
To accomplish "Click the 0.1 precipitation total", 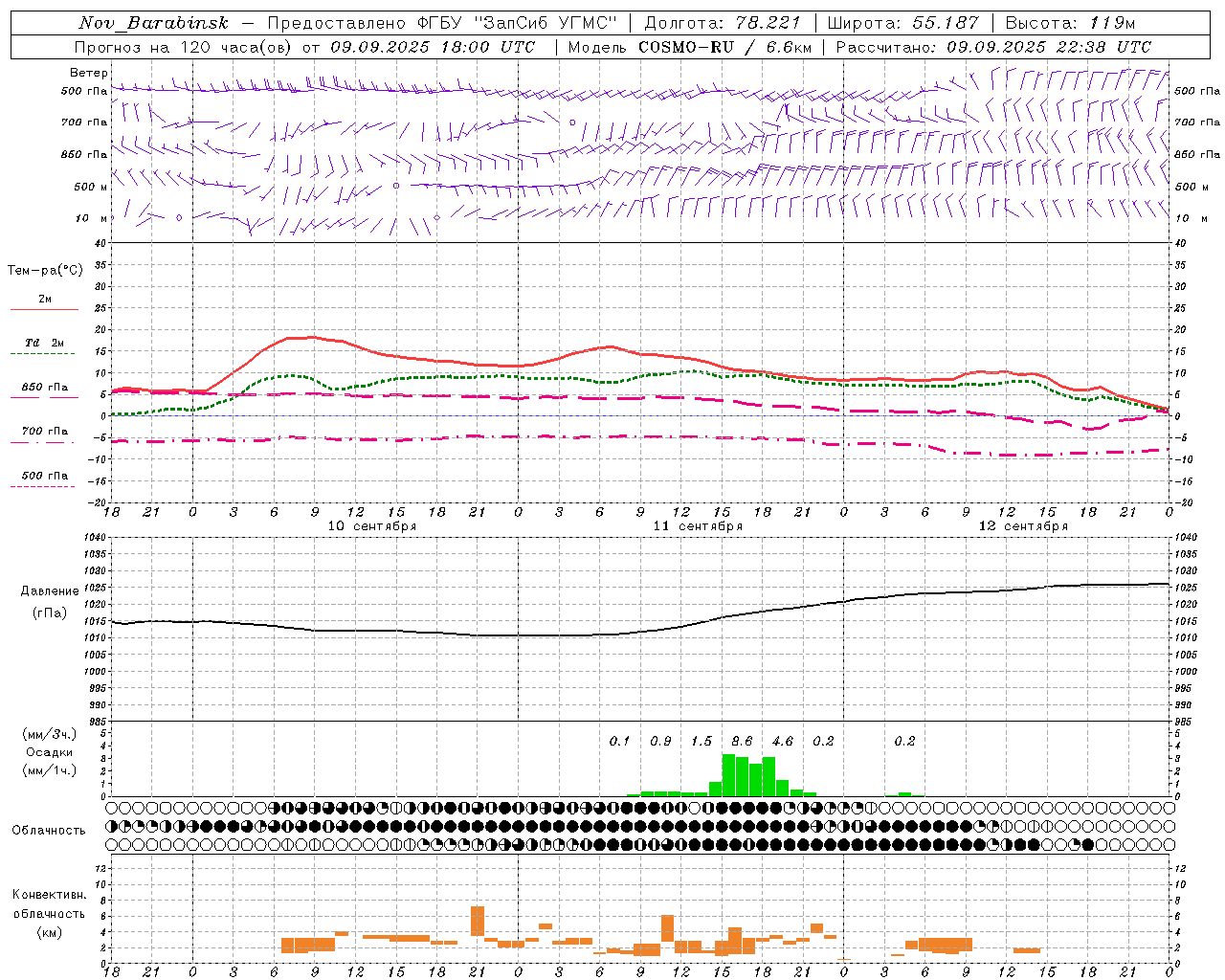I will point(620,741).
